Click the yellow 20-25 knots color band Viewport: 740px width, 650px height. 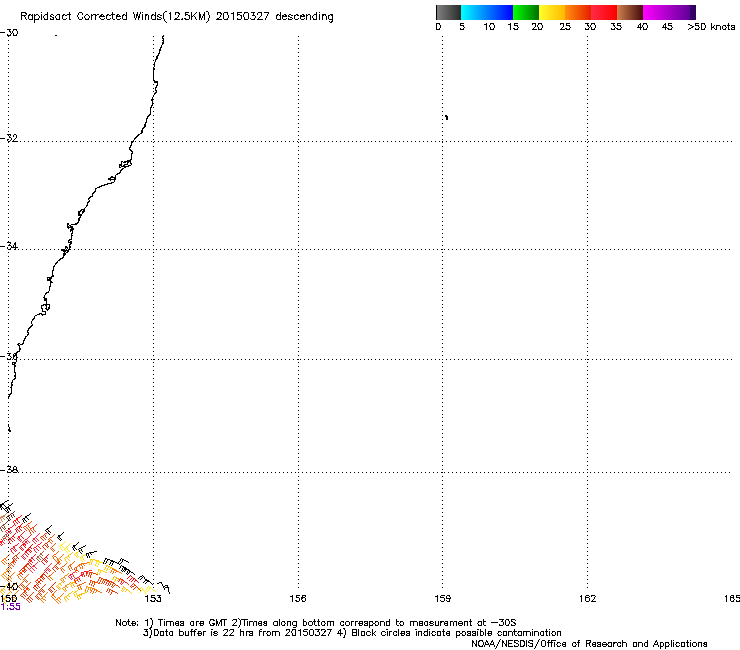(x=552, y=12)
